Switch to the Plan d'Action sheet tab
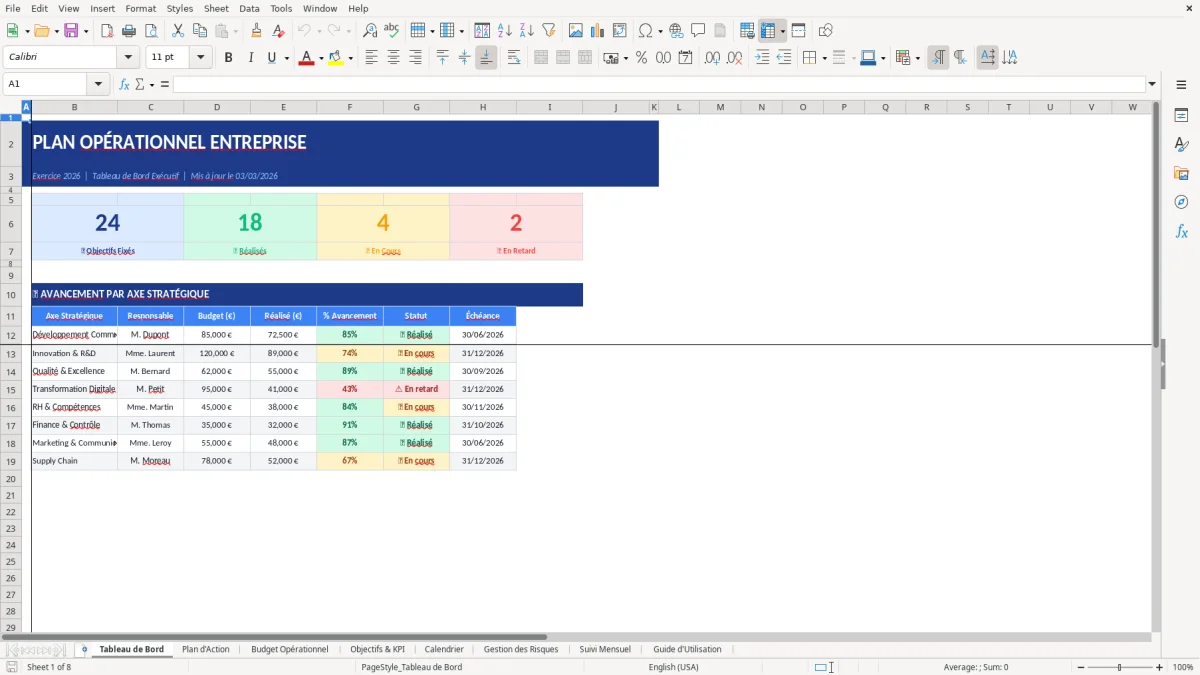The width and height of the screenshot is (1200, 675). coord(206,648)
